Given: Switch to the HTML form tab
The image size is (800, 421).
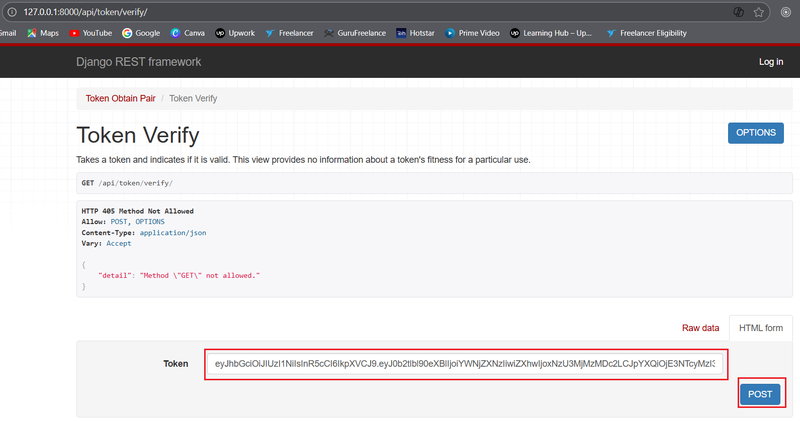Looking at the screenshot, I should pos(761,328).
